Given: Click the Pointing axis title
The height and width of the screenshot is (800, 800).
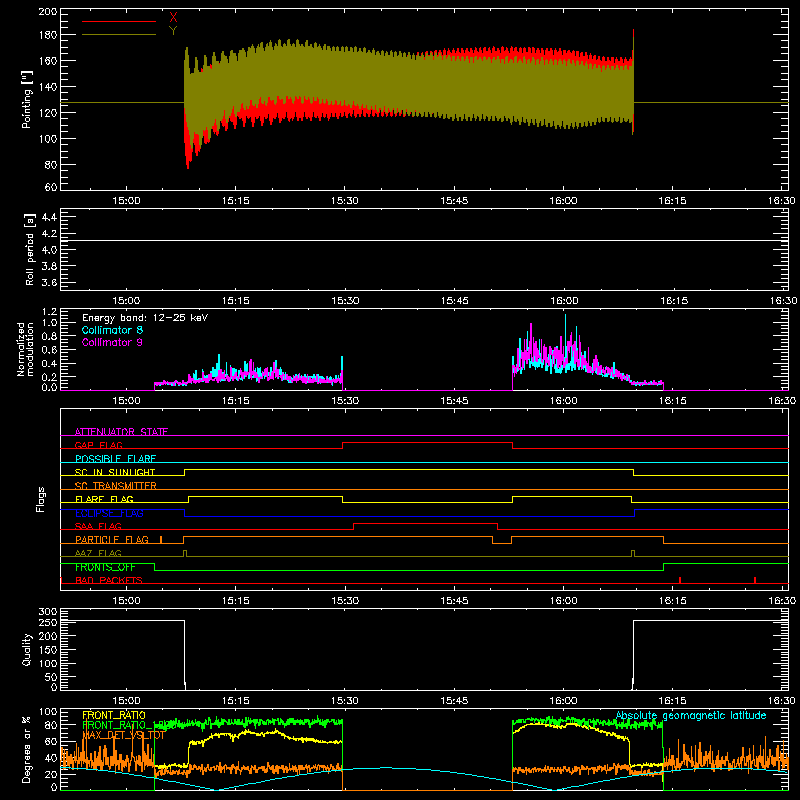Looking at the screenshot, I should (27, 99).
